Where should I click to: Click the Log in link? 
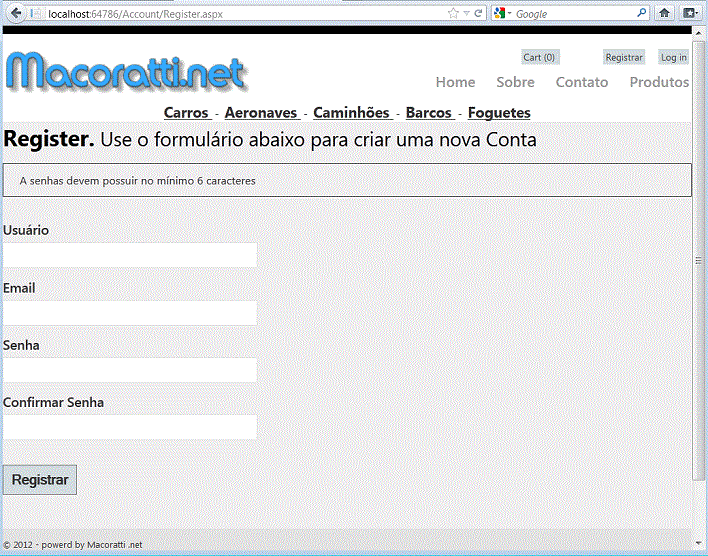(x=673, y=57)
